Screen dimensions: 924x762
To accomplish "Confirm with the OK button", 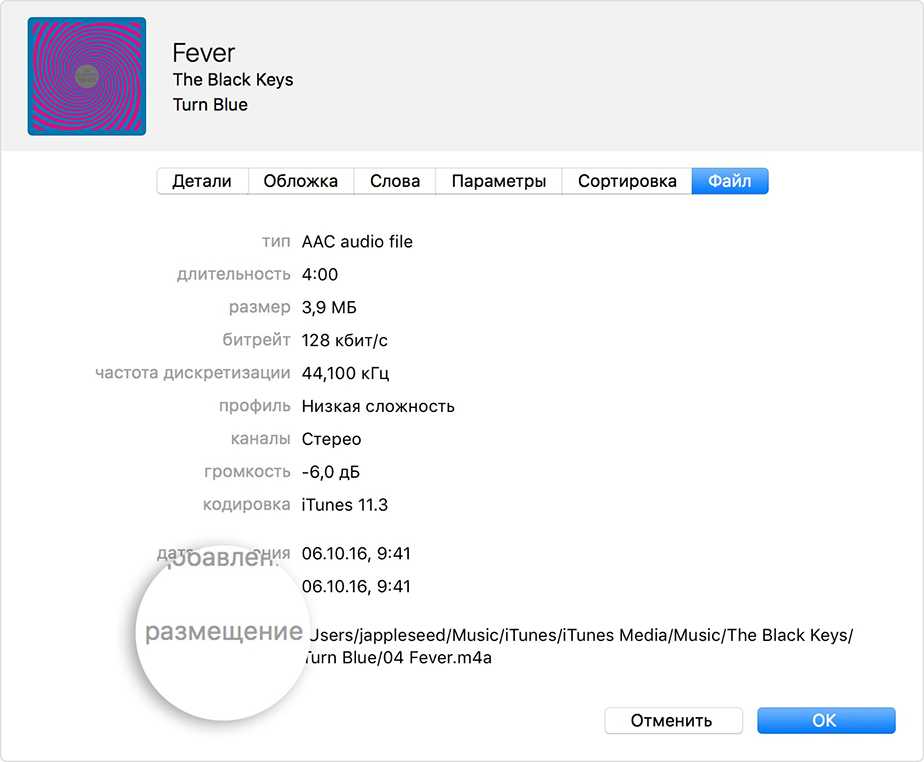I will 825,720.
